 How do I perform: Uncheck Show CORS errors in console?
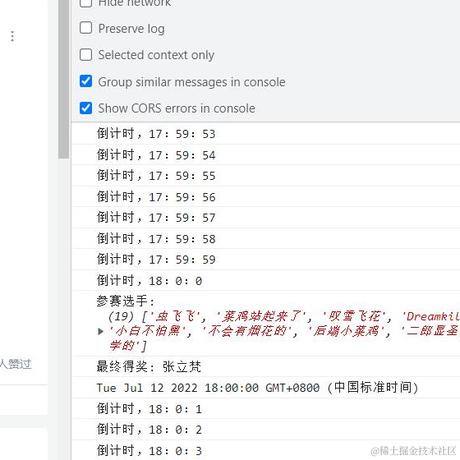86,108
